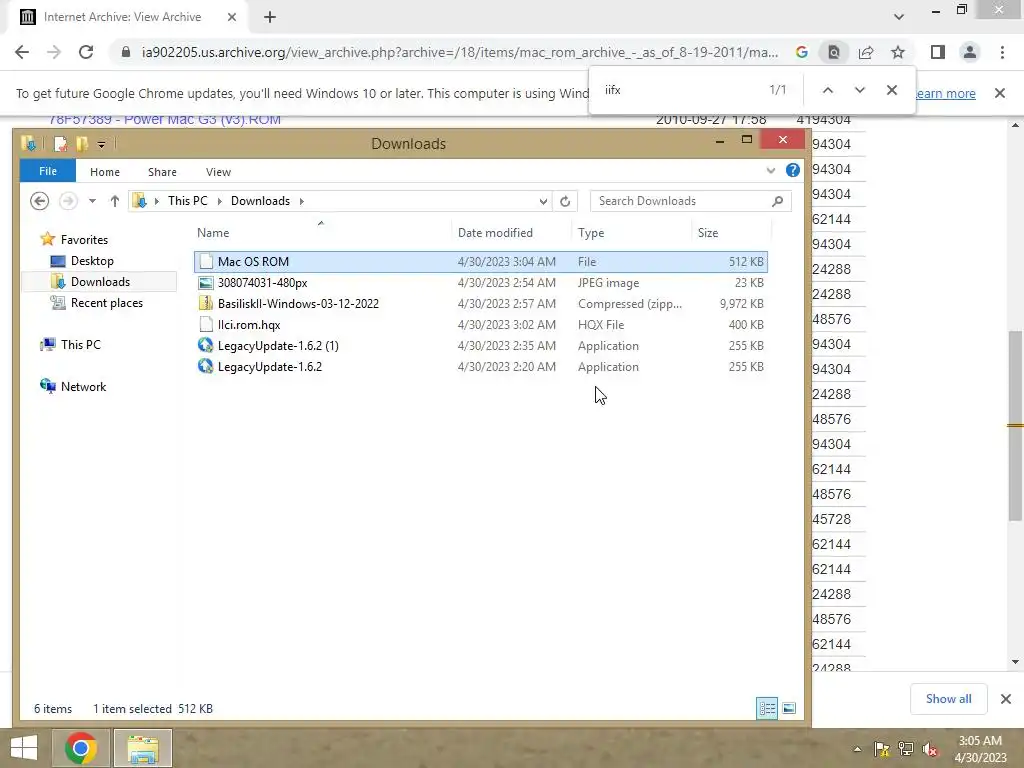Image resolution: width=1024 pixels, height=768 pixels.
Task: Open Chrome side panel icon
Action: [938, 52]
